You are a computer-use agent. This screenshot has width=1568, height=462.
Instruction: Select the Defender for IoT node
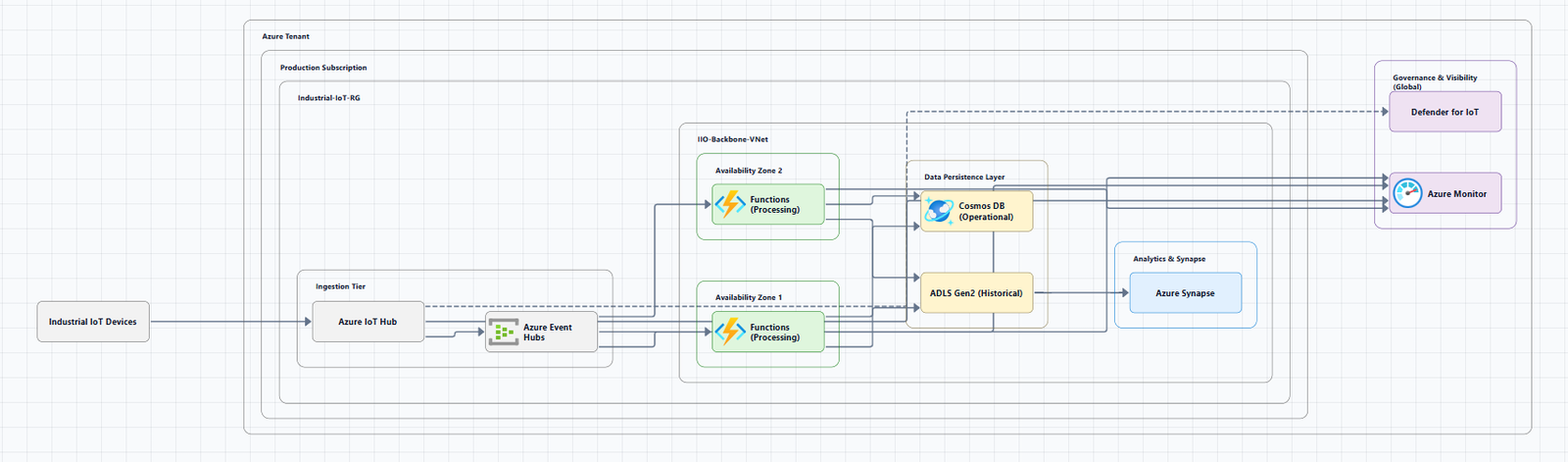(x=1445, y=112)
